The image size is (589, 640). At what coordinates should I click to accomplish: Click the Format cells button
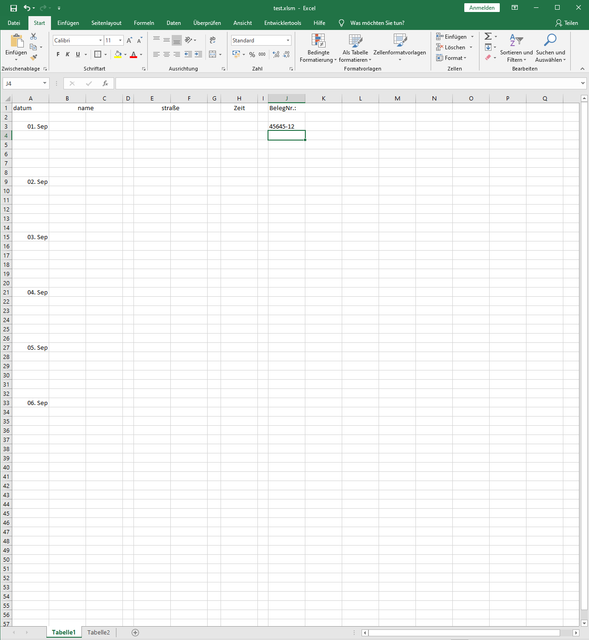[451, 58]
